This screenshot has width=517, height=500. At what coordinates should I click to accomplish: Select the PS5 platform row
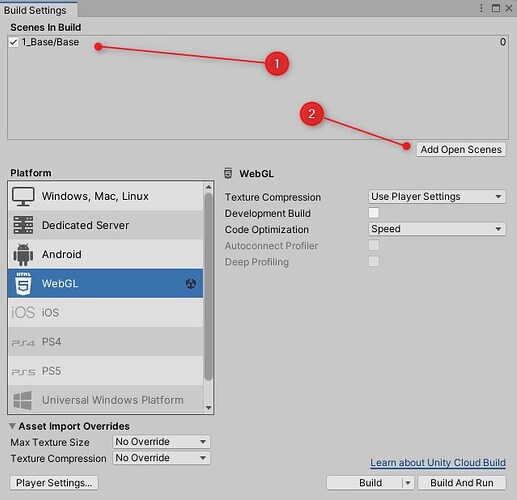(105, 371)
